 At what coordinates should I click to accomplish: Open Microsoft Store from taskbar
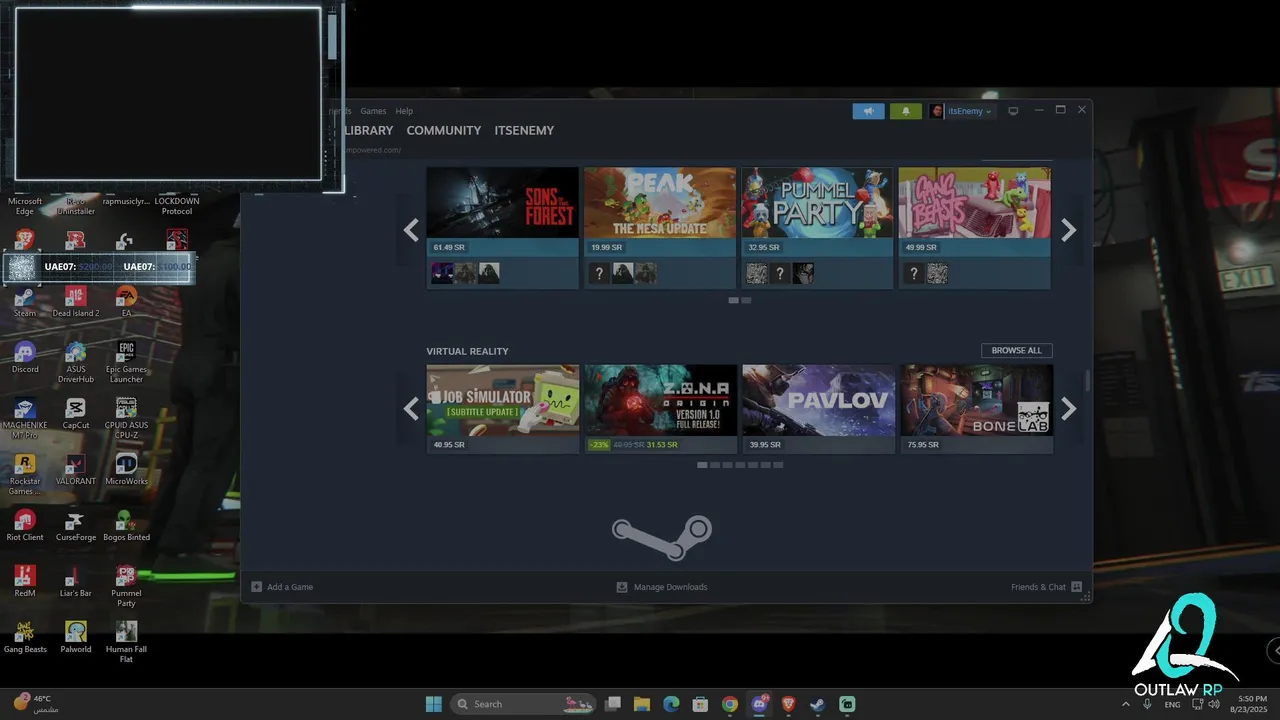click(x=701, y=704)
